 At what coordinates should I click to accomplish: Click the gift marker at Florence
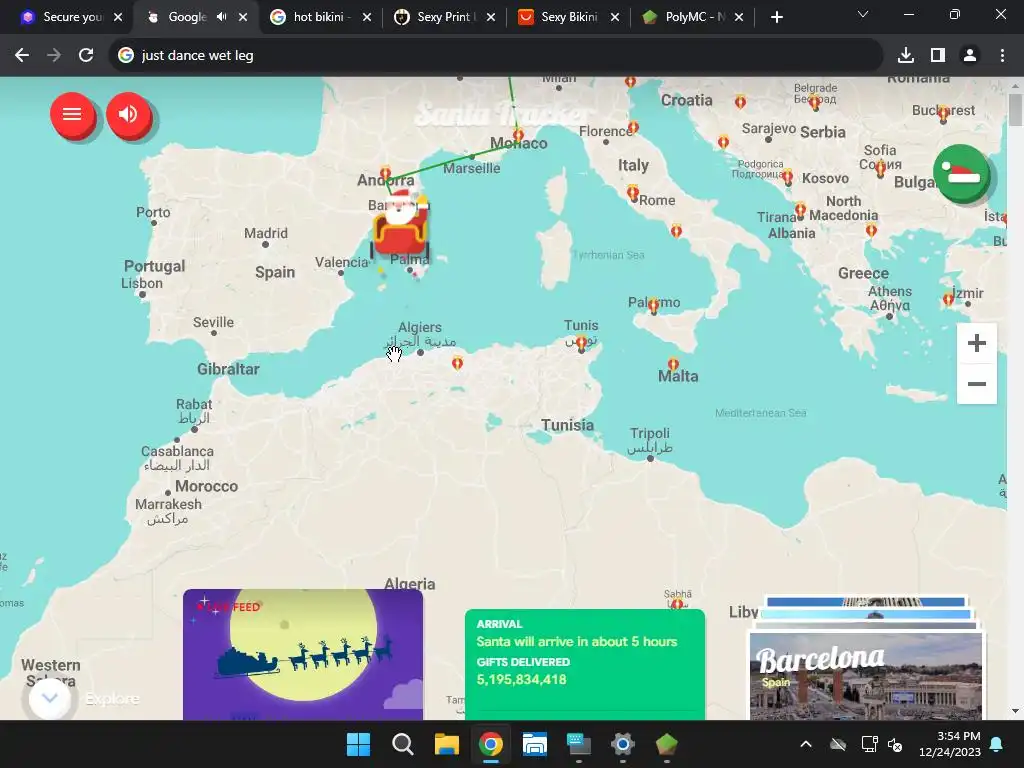[633, 127]
